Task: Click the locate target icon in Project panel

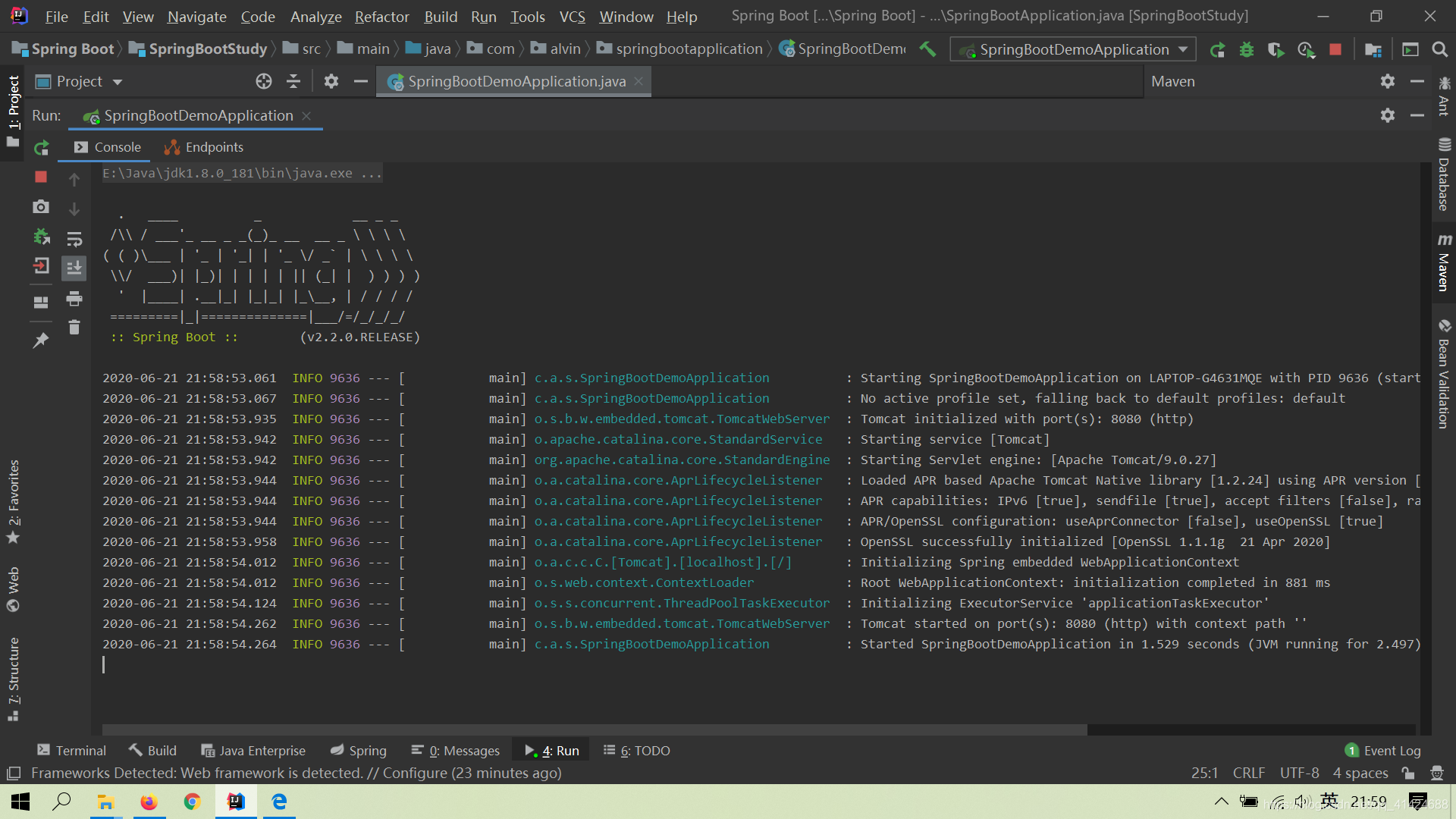Action: coord(263,81)
